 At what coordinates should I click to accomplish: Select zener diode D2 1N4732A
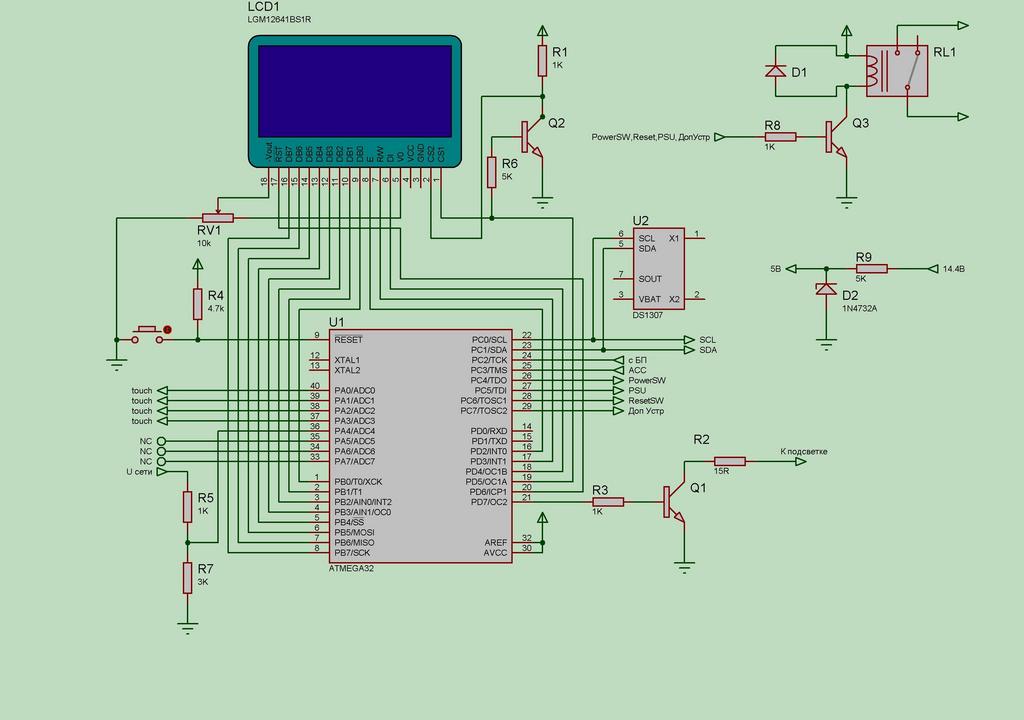(x=826, y=290)
